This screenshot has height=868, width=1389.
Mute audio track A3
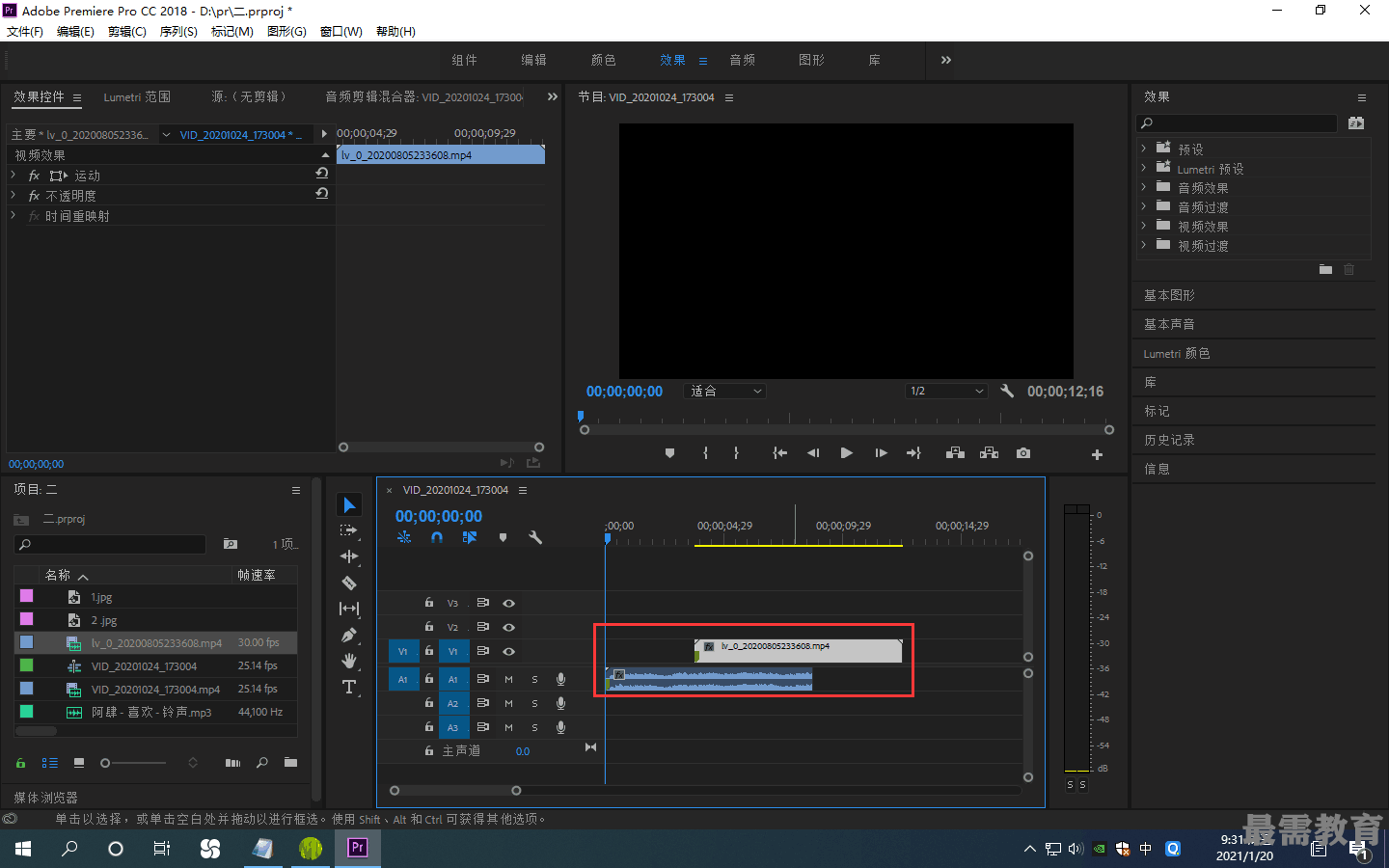[508, 727]
